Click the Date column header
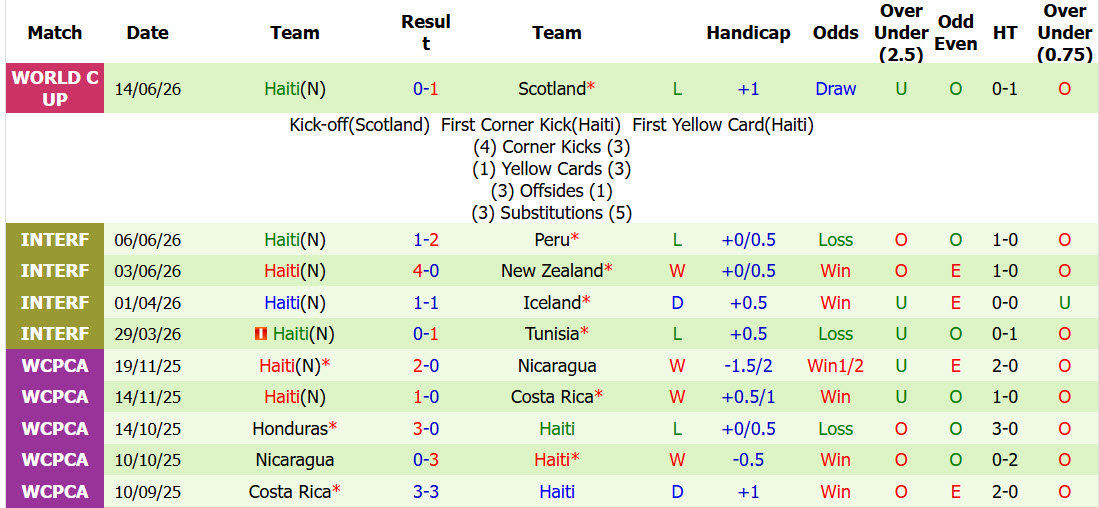Viewport: 1099px width, 508px height. click(x=147, y=33)
